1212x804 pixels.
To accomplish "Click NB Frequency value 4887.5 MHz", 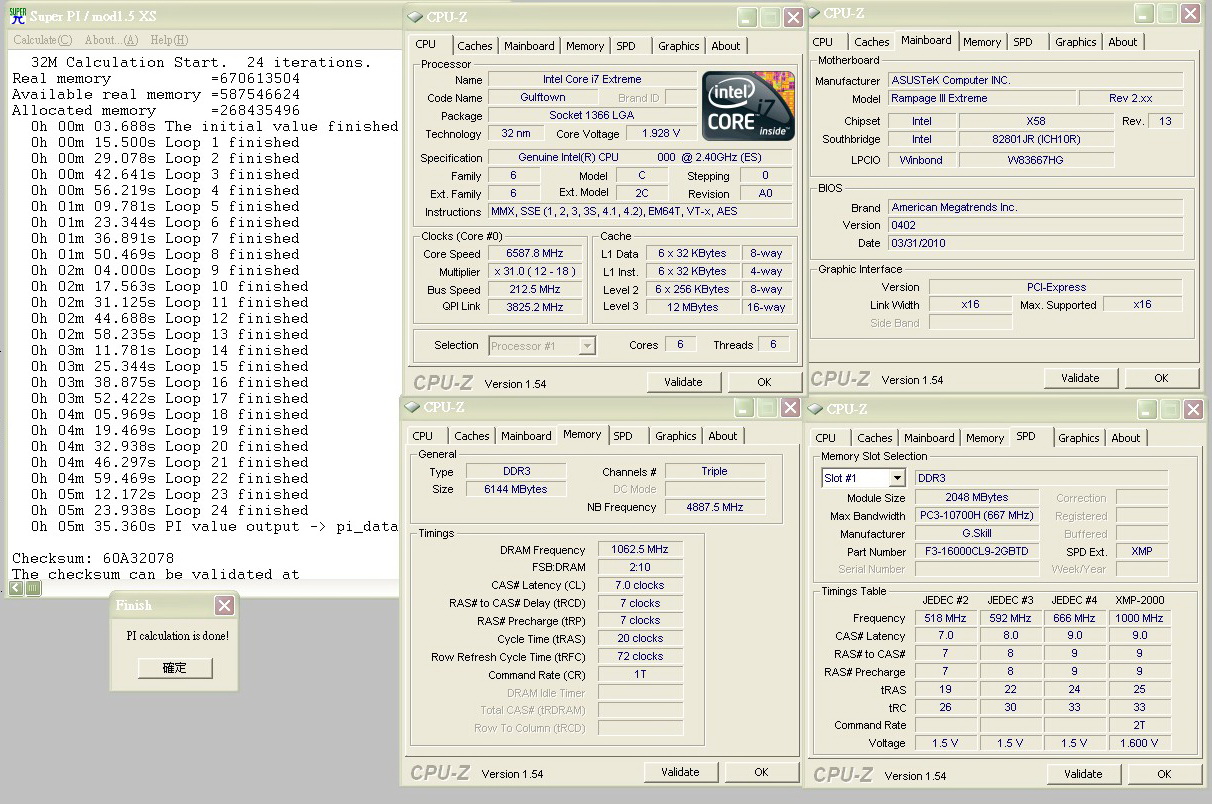I will (x=714, y=507).
